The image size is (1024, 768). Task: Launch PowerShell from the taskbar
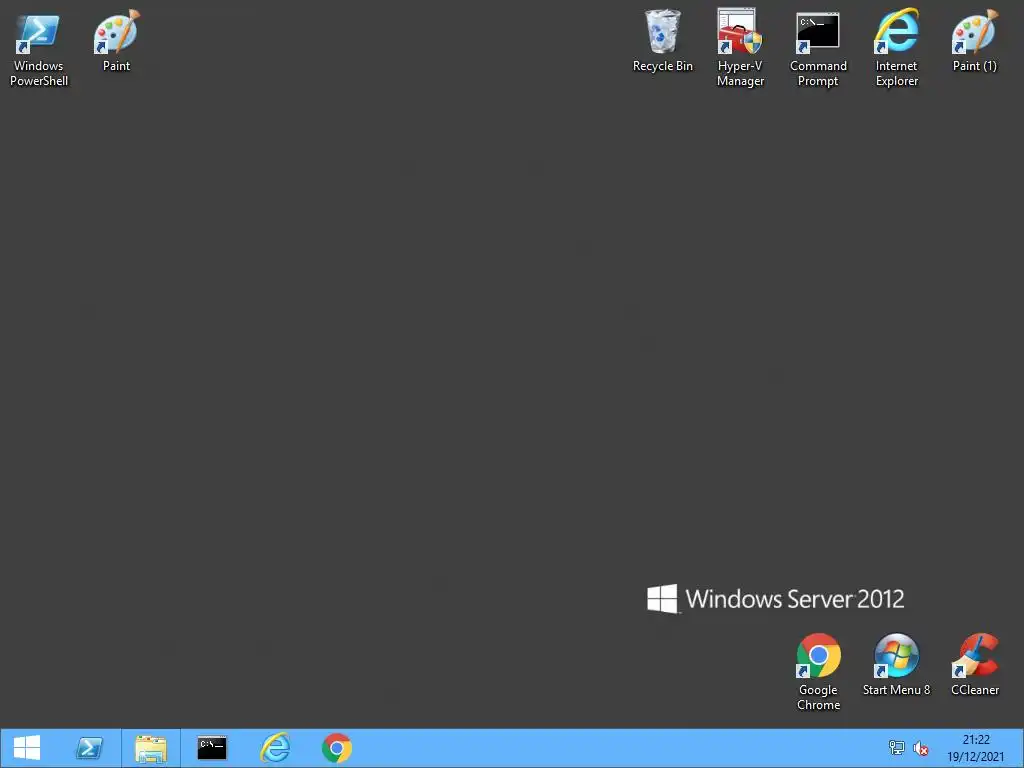(x=89, y=748)
